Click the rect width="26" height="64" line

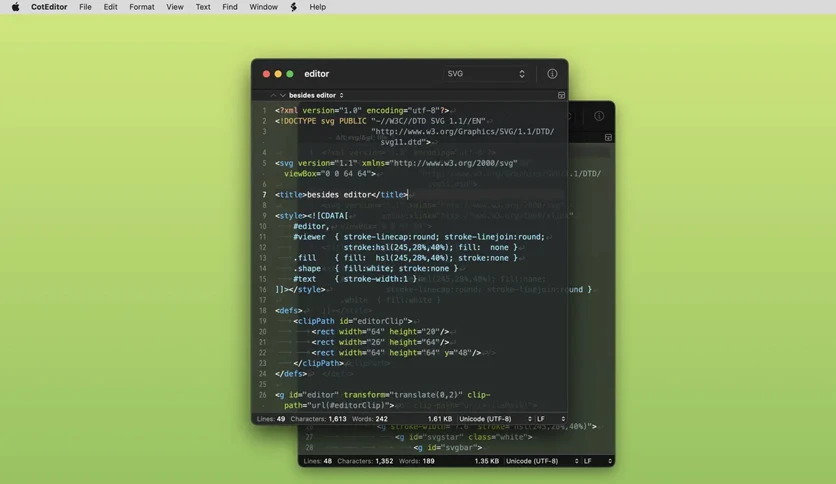point(380,342)
